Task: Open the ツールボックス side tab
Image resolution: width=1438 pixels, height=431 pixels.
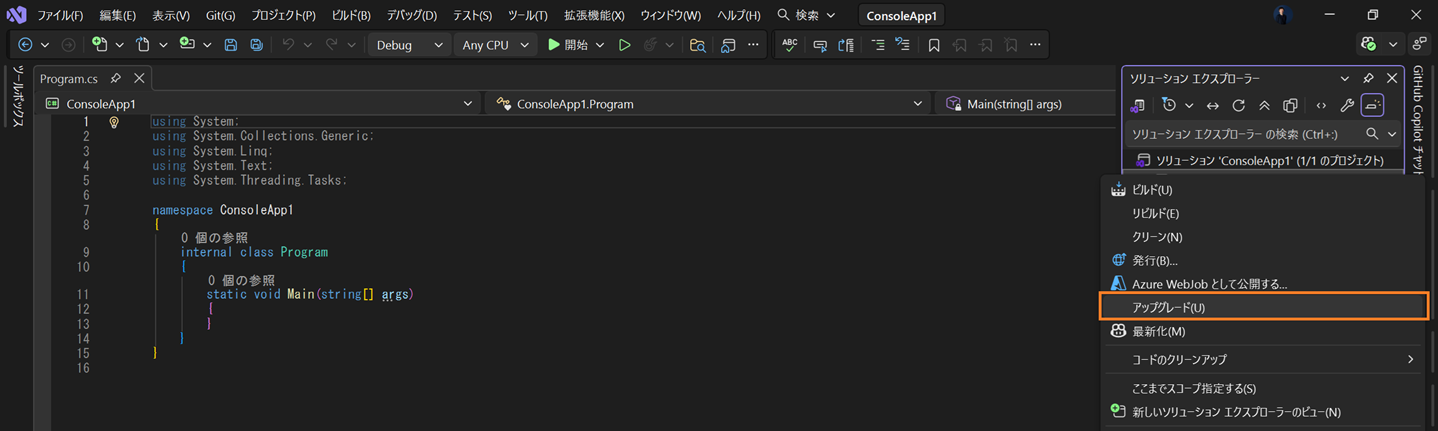Action: click(x=17, y=96)
